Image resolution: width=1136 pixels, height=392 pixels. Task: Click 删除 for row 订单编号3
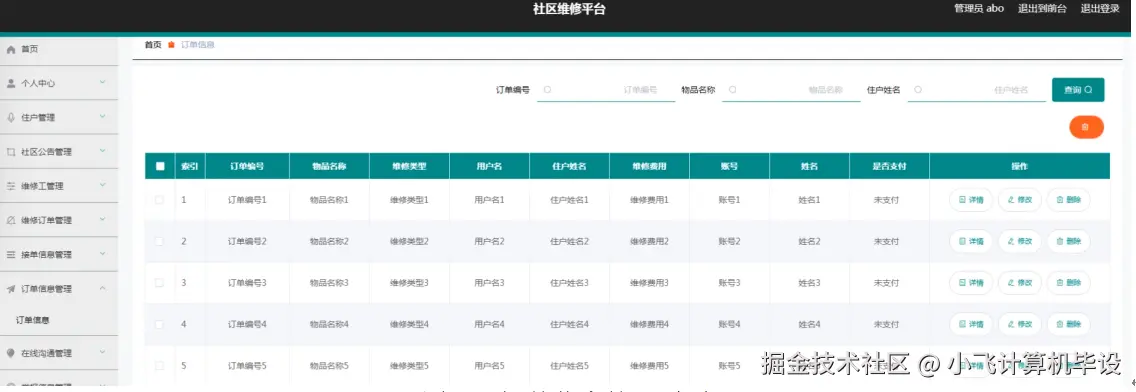(1068, 283)
